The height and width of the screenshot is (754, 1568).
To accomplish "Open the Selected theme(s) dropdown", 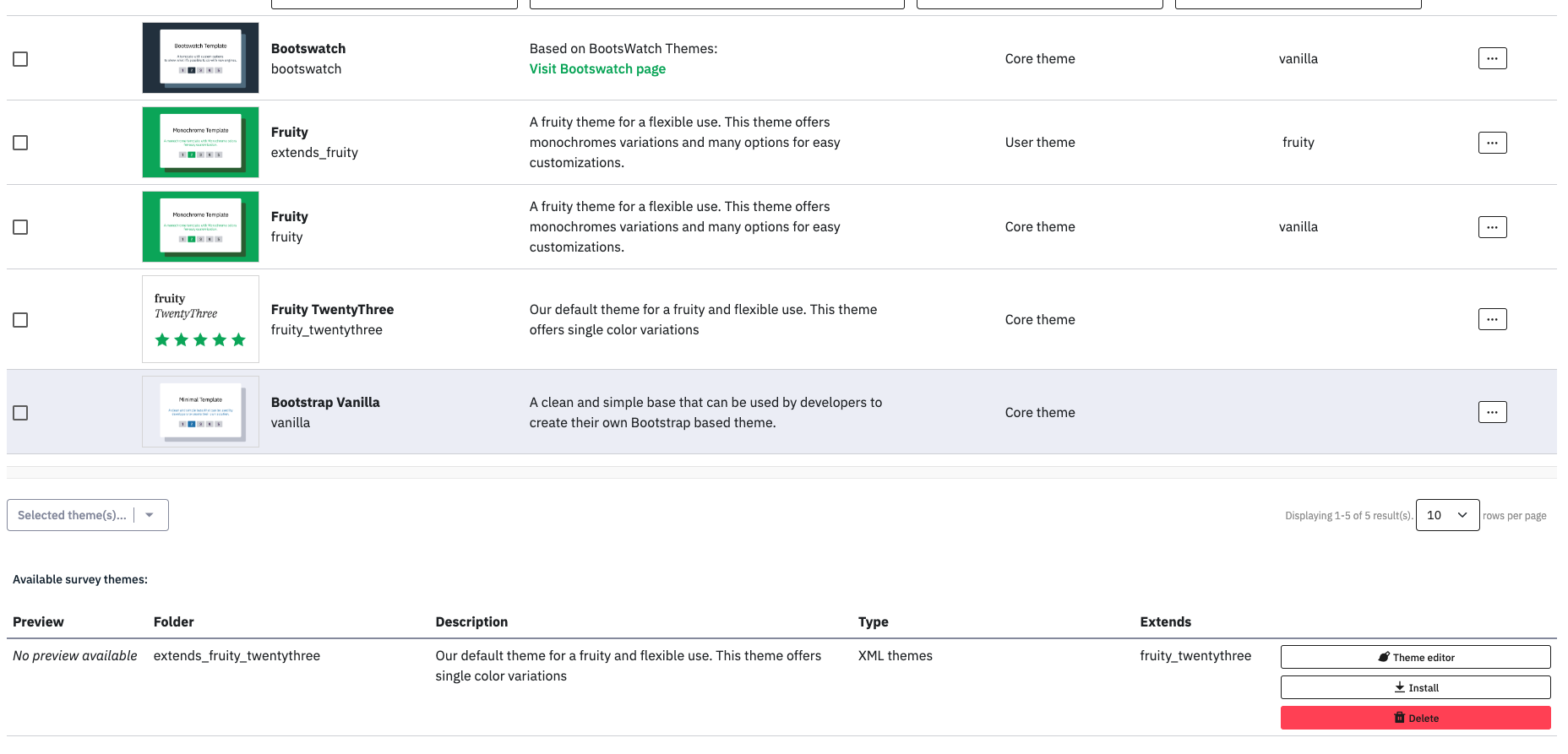I will (x=88, y=515).
